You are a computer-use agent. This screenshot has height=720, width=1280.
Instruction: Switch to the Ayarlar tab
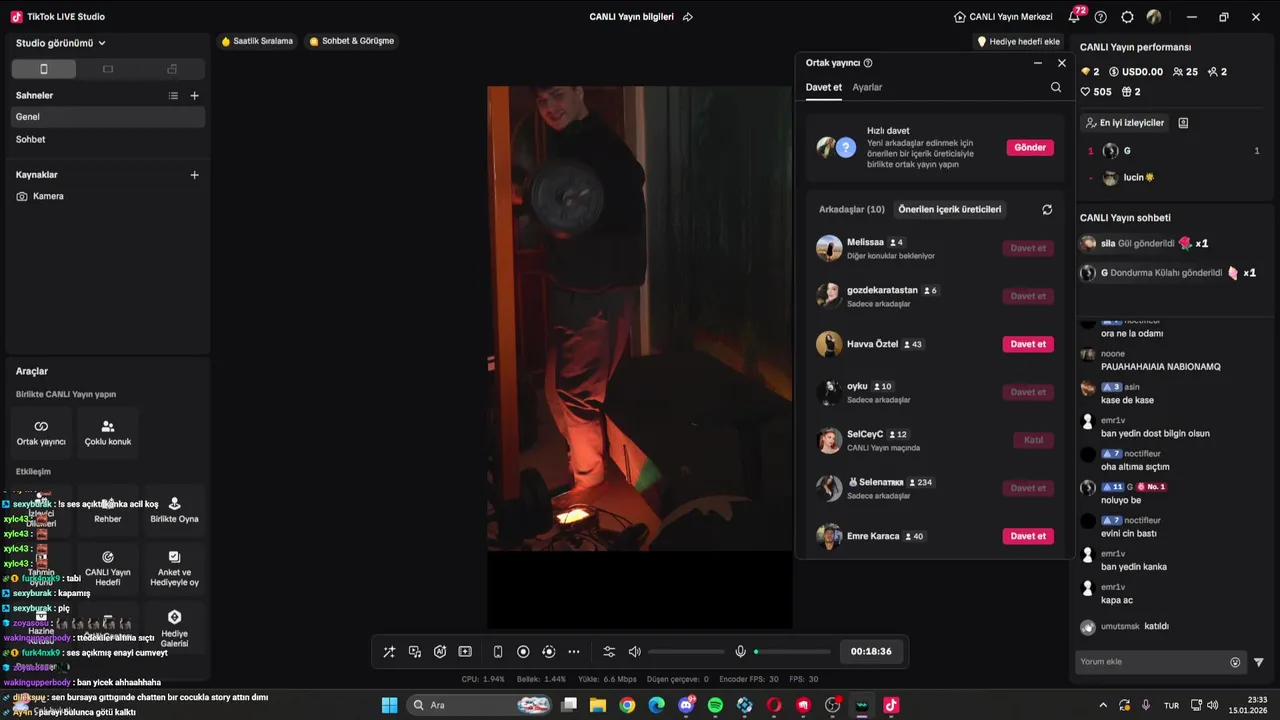(867, 87)
